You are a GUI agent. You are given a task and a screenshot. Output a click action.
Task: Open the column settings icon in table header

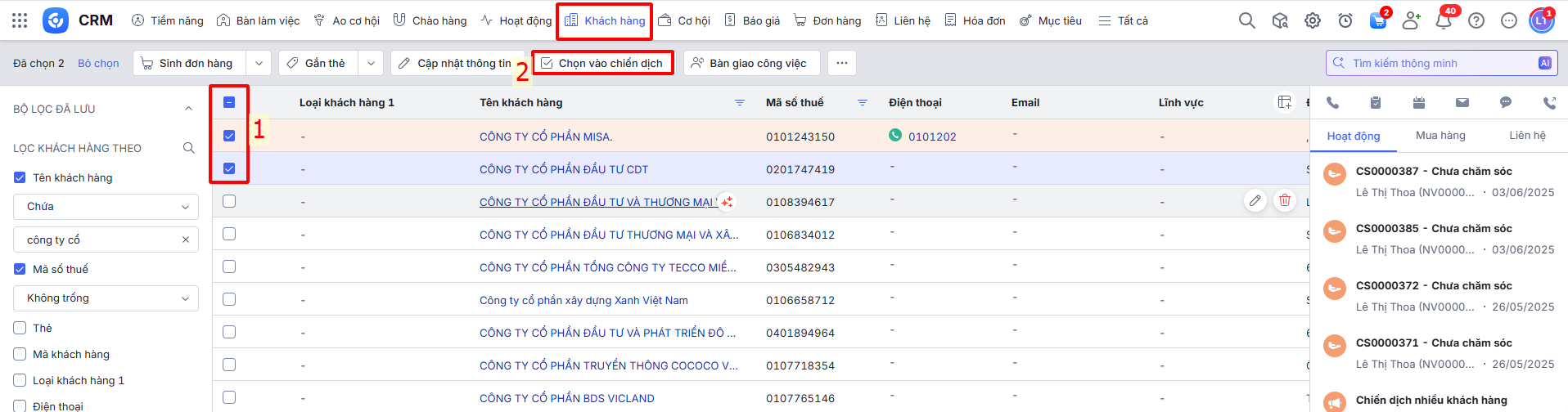coord(1285,102)
